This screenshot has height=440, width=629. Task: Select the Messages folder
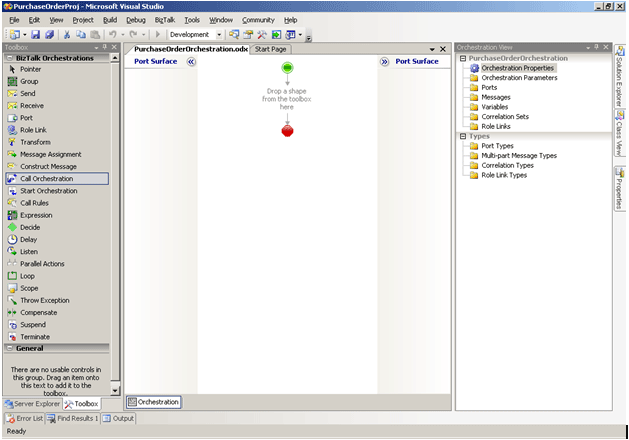[496, 97]
